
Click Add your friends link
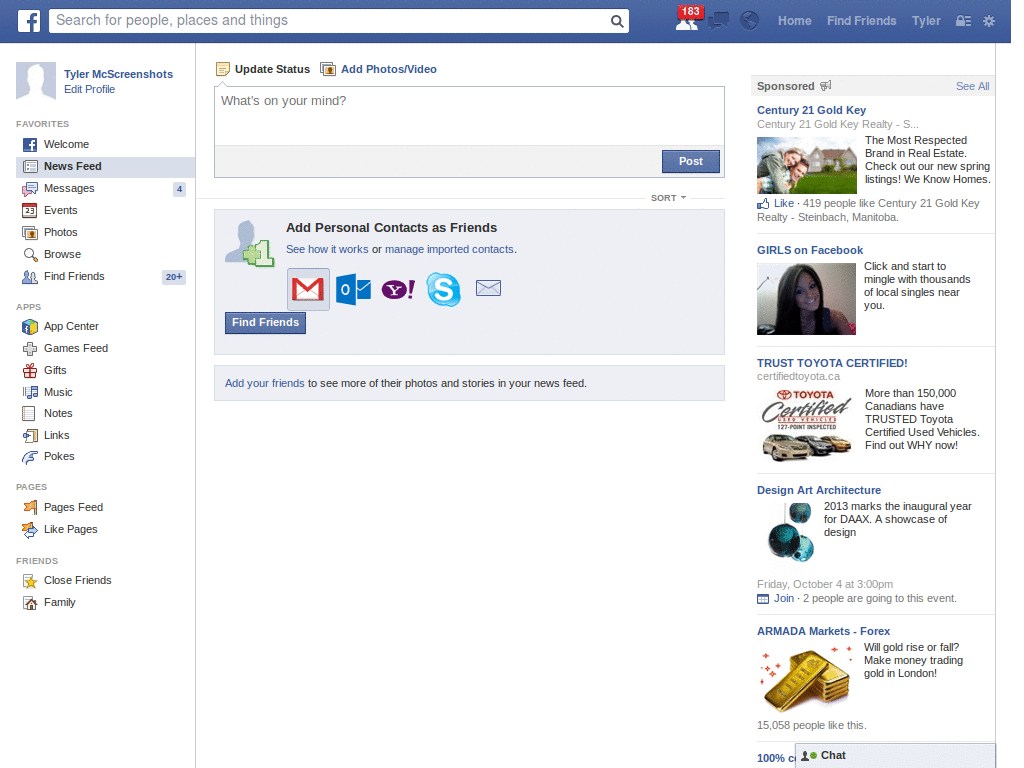click(x=264, y=383)
